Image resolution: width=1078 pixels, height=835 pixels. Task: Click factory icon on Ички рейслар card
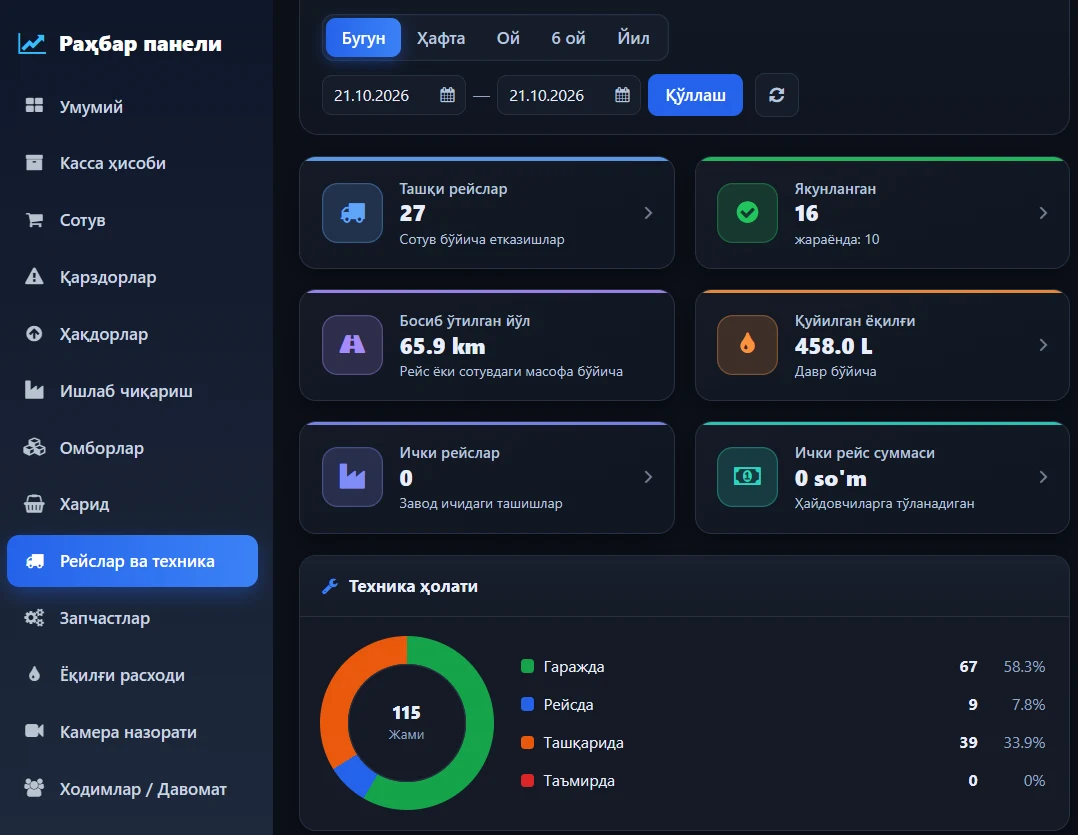(352, 477)
